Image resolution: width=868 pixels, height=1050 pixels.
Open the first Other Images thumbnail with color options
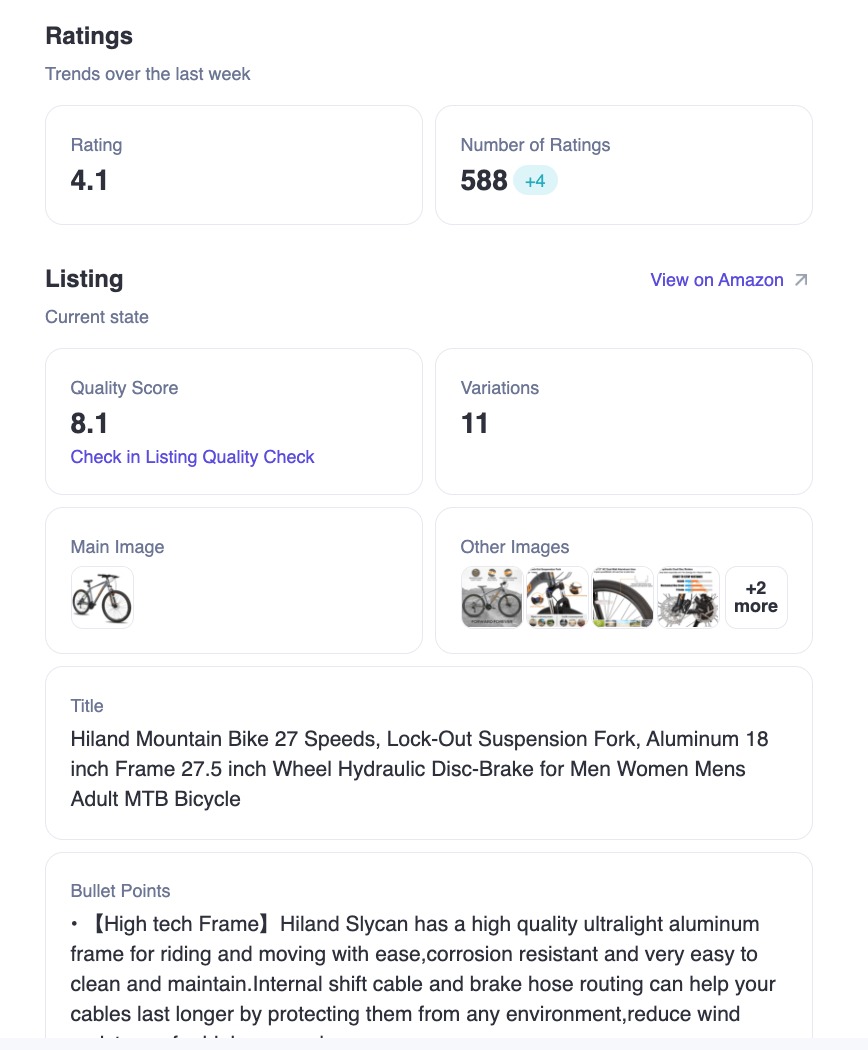(492, 597)
